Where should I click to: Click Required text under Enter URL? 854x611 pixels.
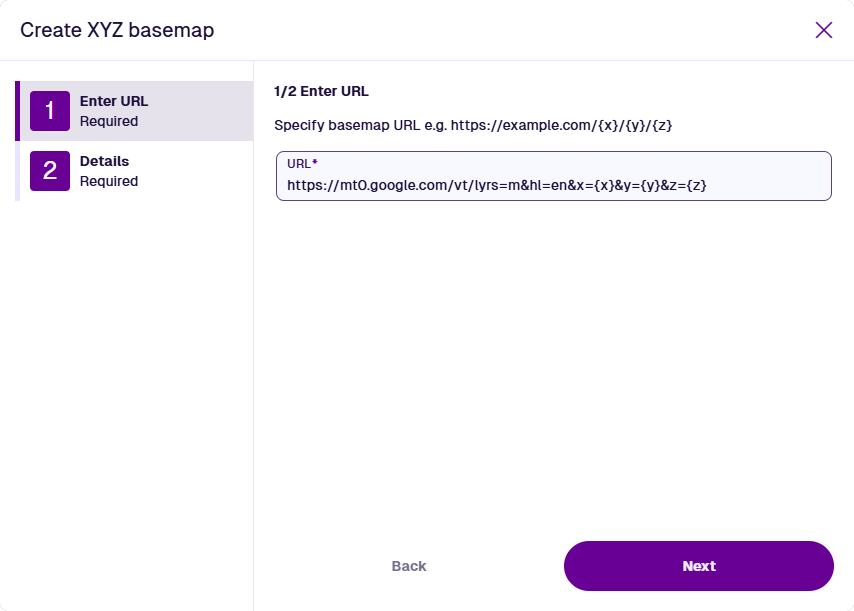pyautogui.click(x=109, y=122)
